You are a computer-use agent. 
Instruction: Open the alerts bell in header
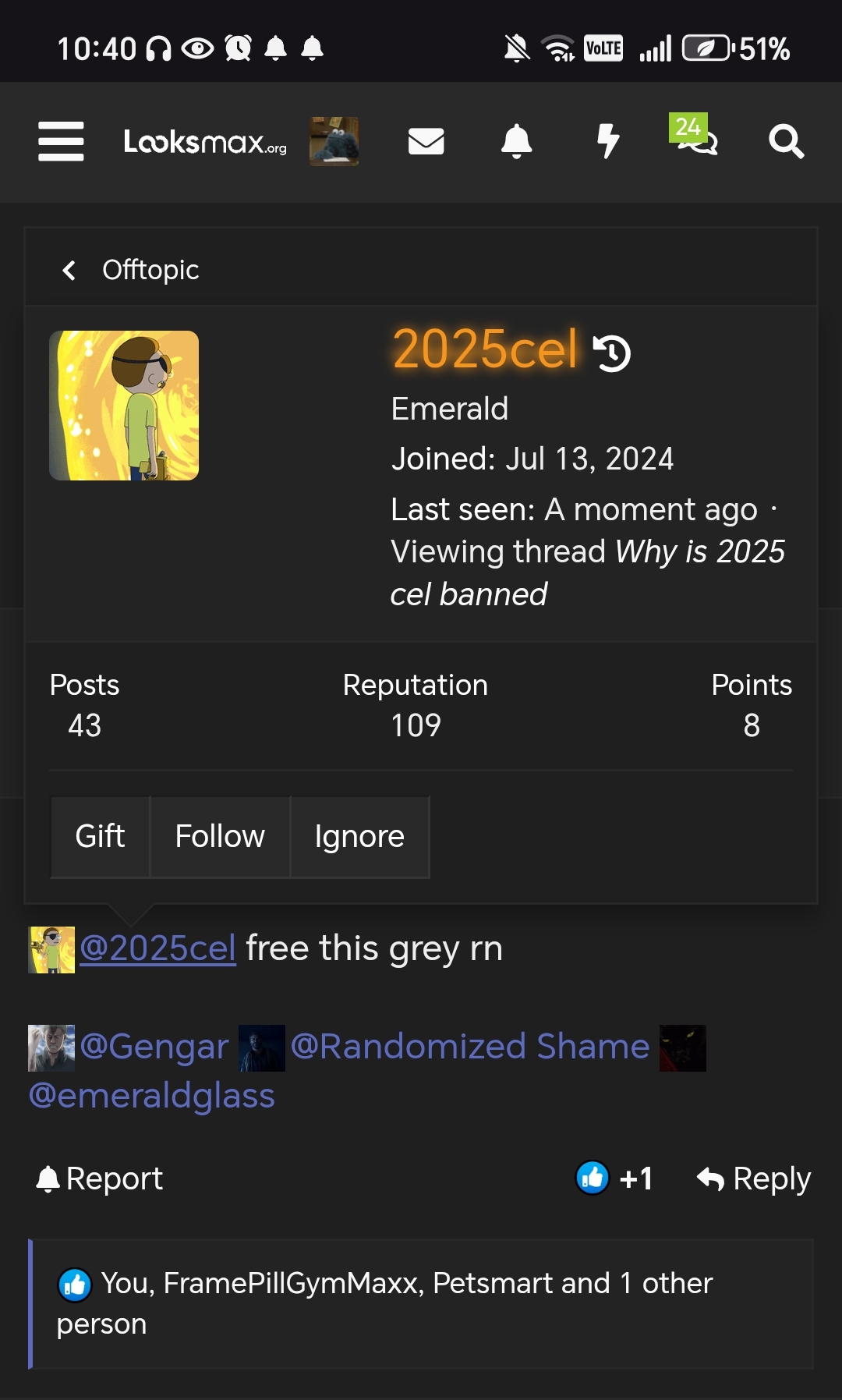click(516, 141)
